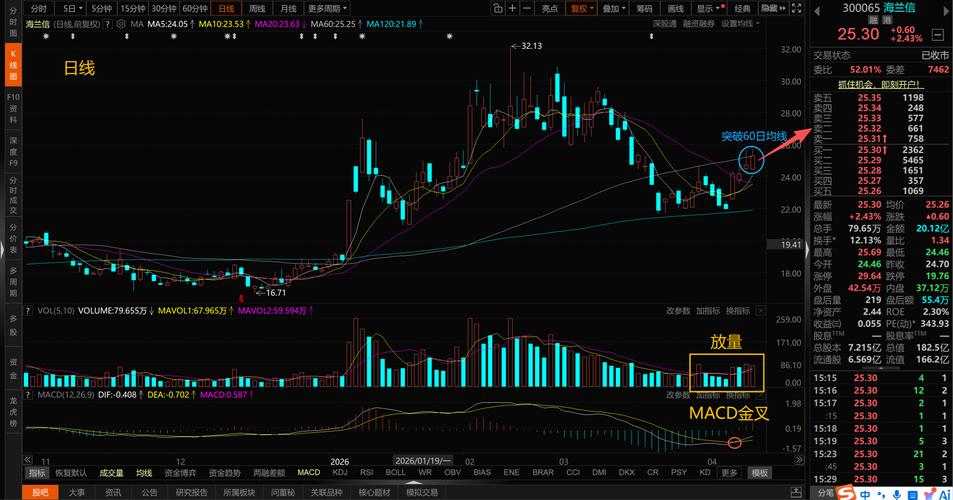Toggle the MACD indicator

click(309, 472)
